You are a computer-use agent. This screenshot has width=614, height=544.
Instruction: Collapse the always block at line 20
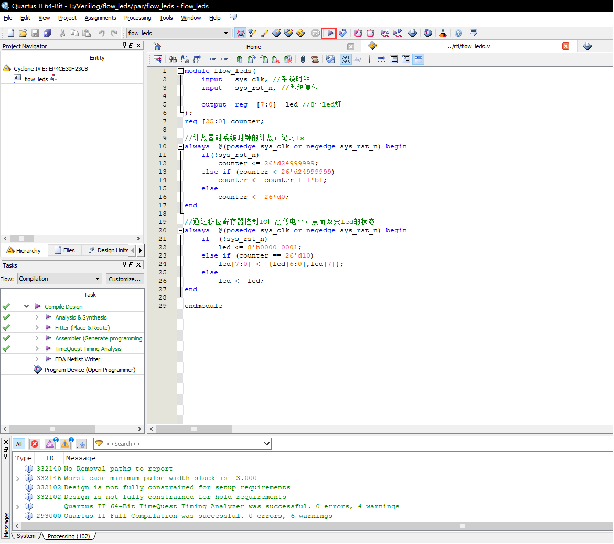click(181, 231)
